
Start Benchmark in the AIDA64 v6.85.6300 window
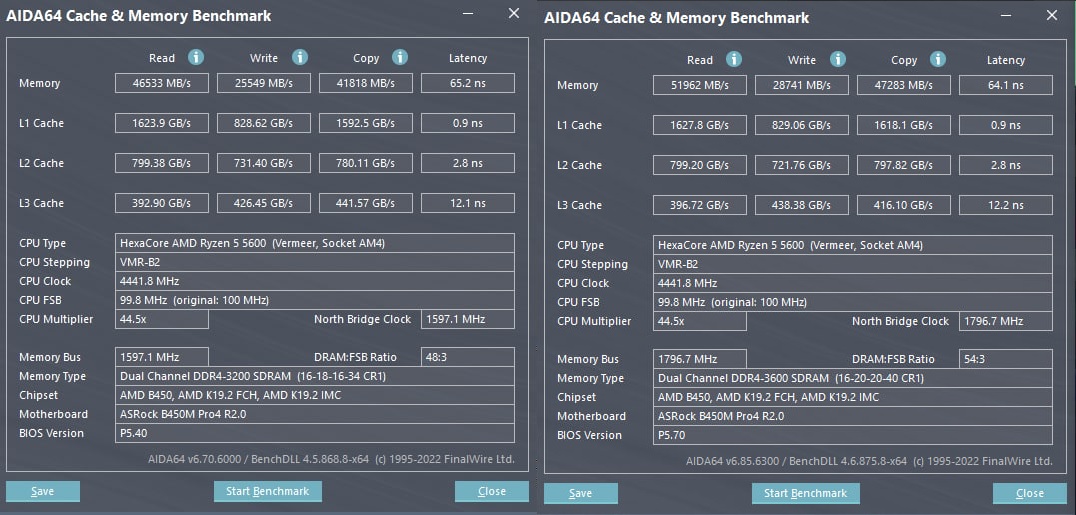(x=805, y=493)
